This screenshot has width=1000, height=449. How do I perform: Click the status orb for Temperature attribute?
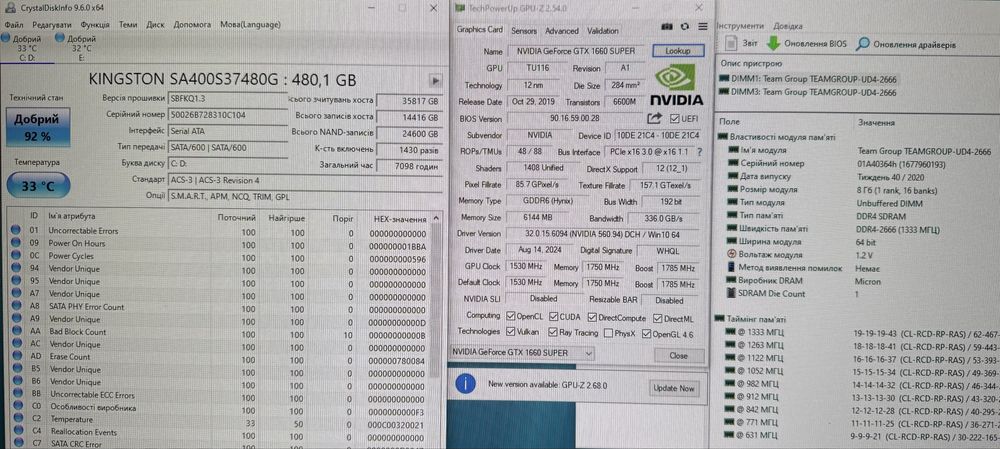click(x=16, y=420)
